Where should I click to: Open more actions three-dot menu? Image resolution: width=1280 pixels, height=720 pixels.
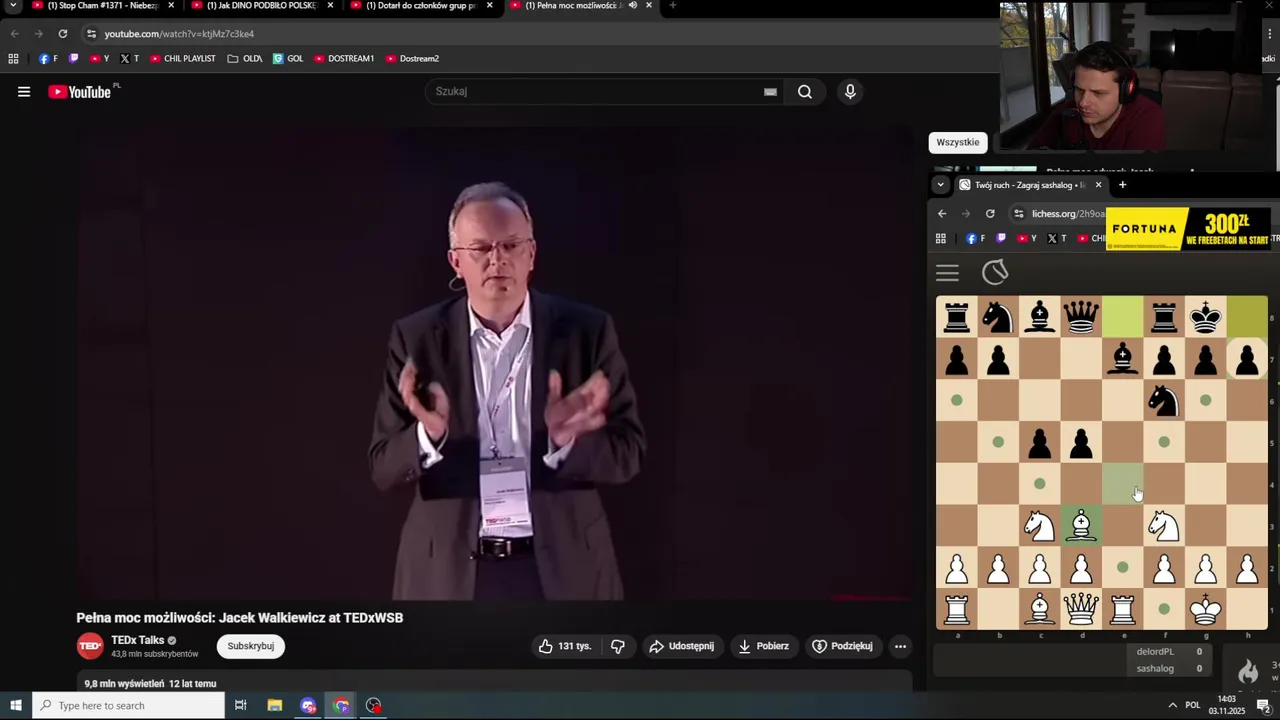900,646
